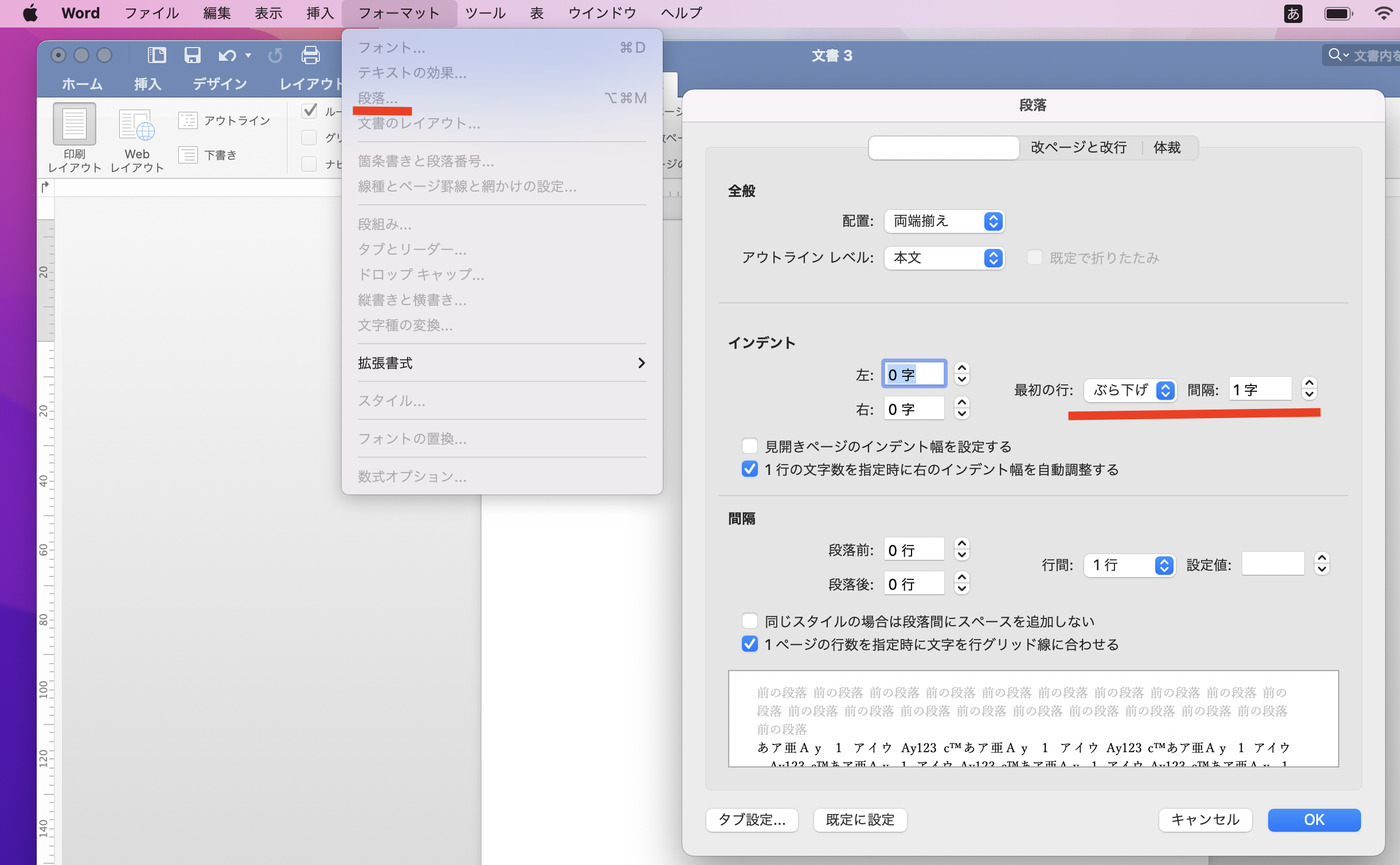Switch to 体裁 tab in dialog

(x=1167, y=147)
